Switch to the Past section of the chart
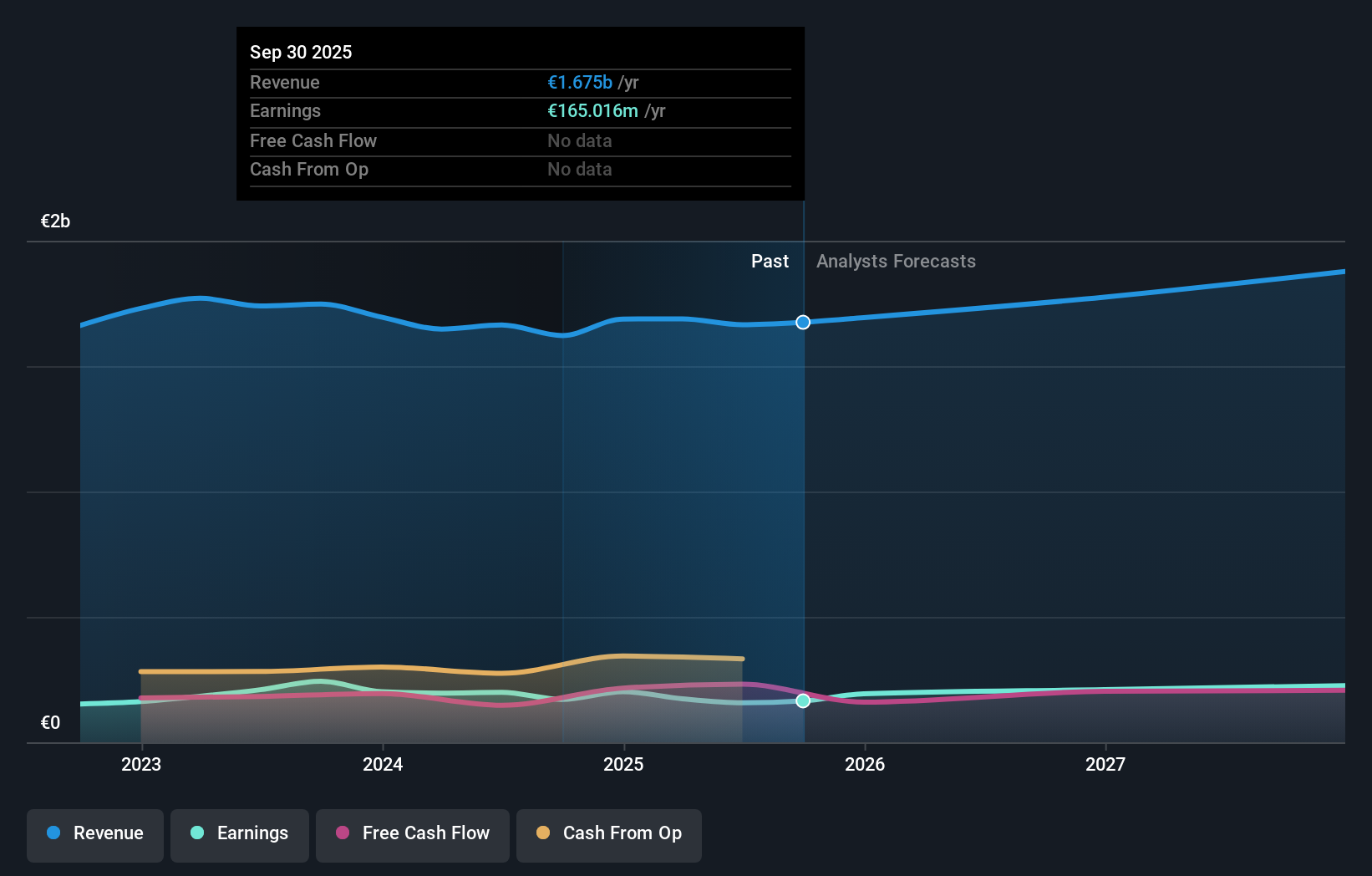This screenshot has width=1372, height=876. tap(770, 261)
